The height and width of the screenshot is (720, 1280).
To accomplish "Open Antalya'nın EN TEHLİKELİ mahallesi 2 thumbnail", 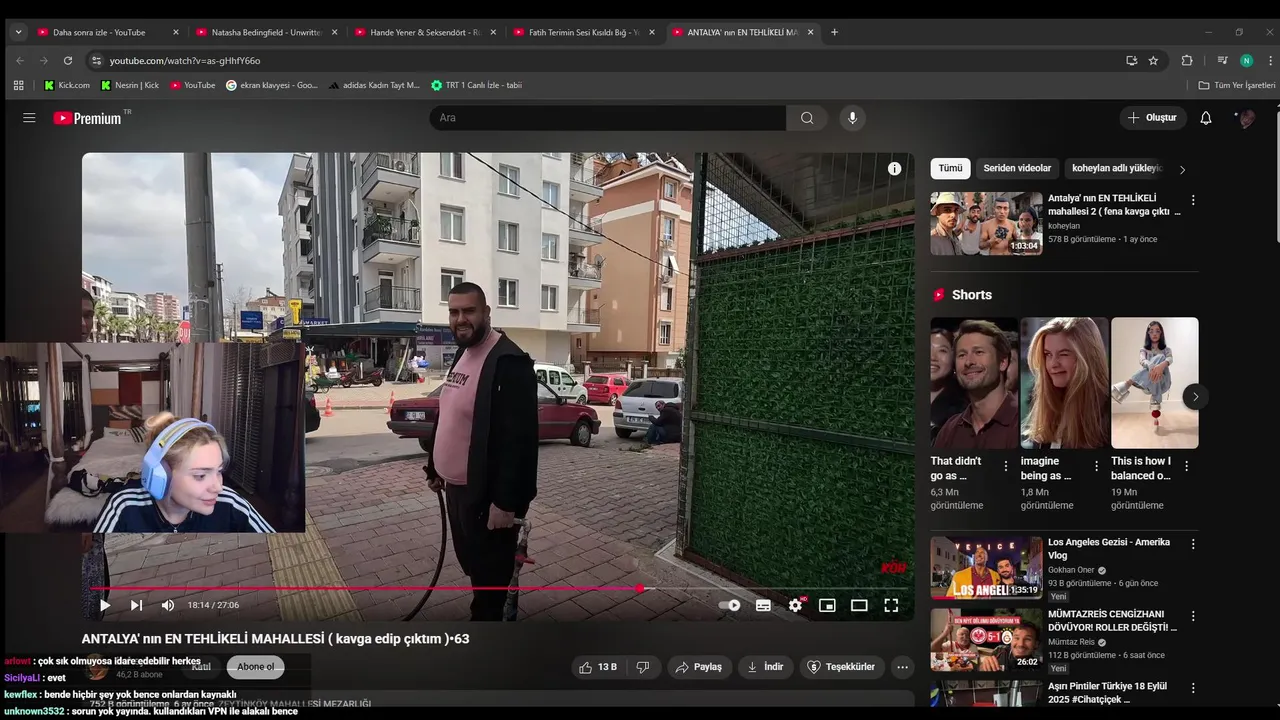I will pyautogui.click(x=986, y=223).
